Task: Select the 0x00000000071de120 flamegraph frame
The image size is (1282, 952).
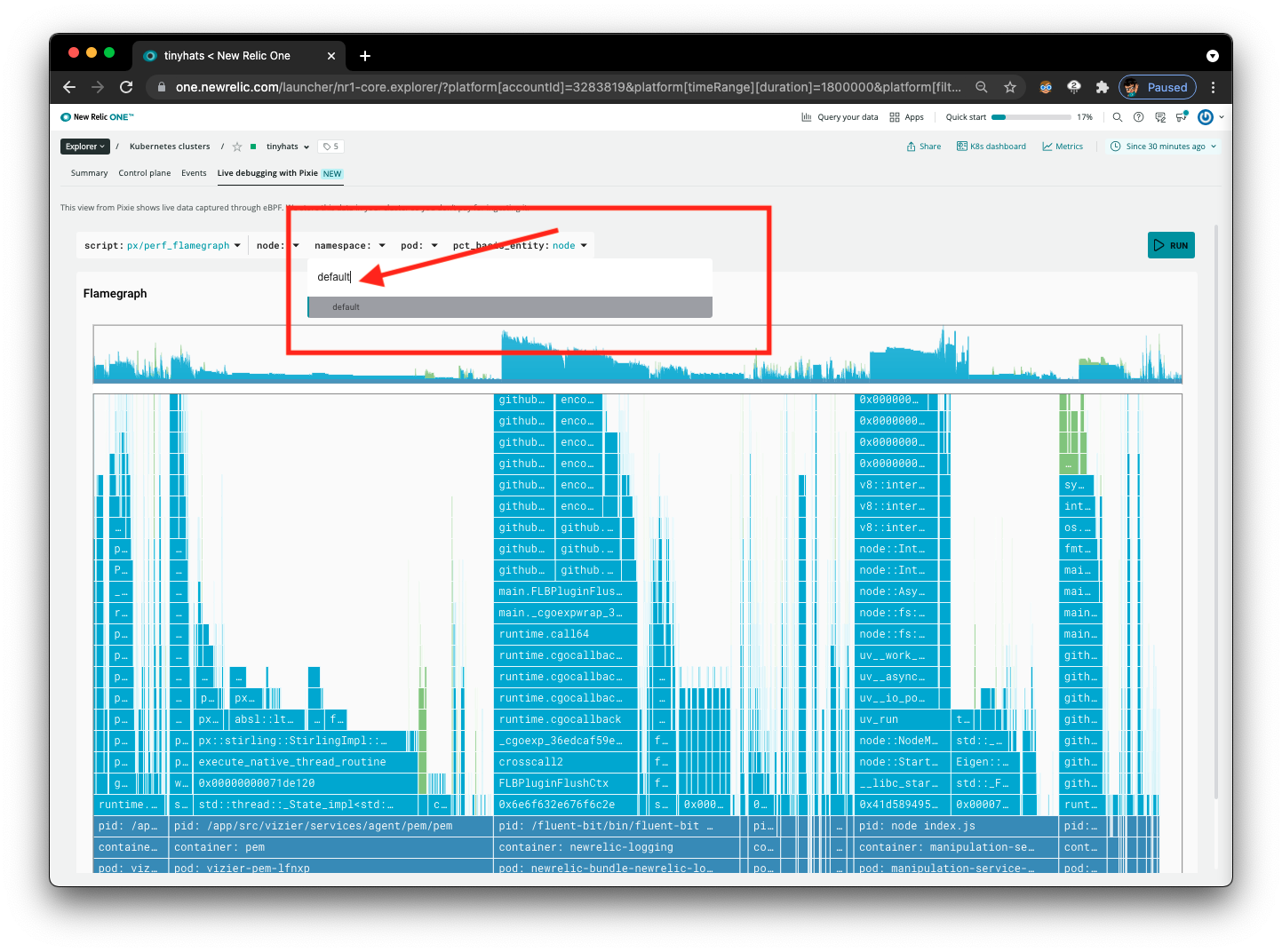Action: coord(306,783)
